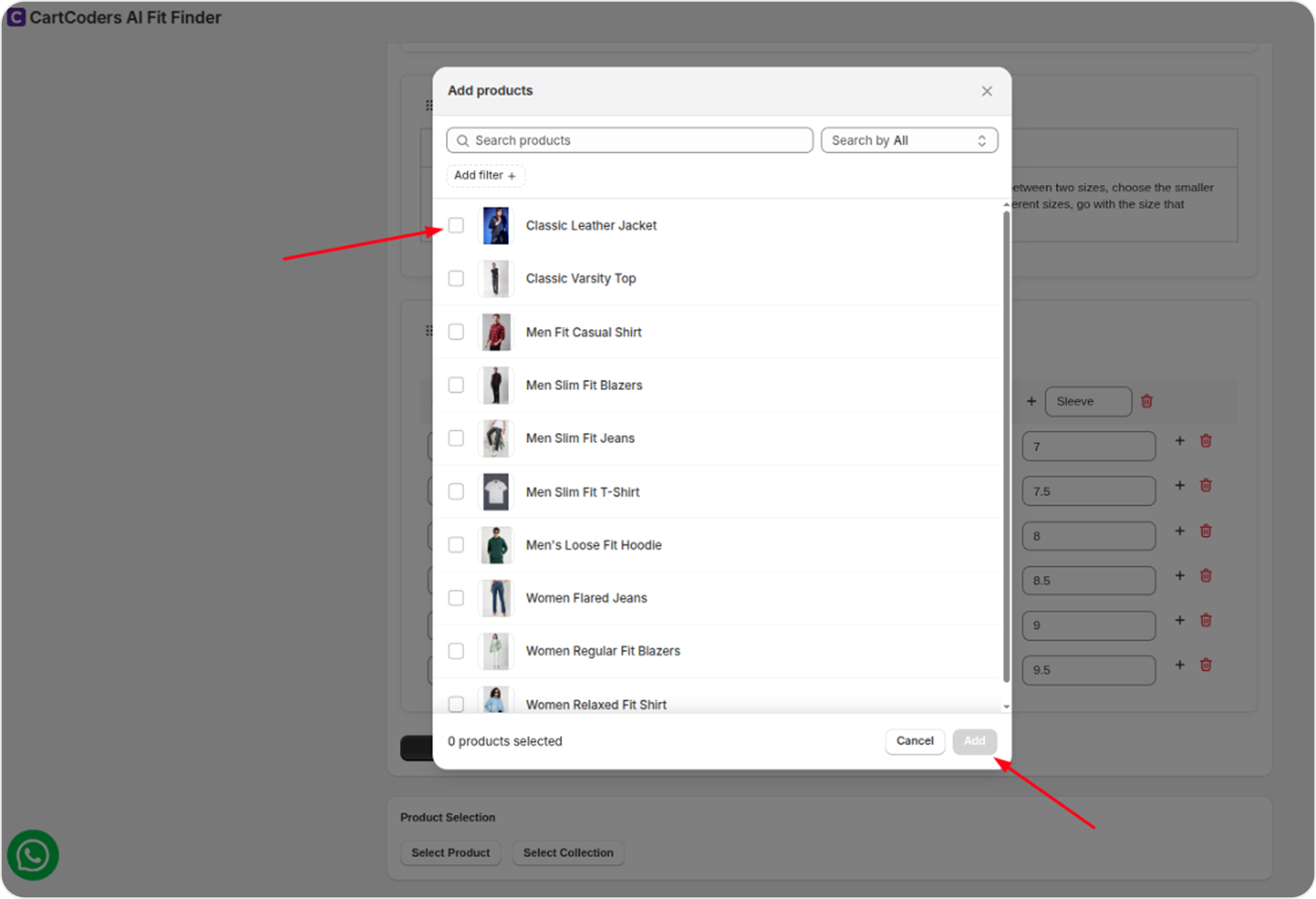
Task: Check the Classic Leather Jacket checkbox
Action: tap(456, 225)
